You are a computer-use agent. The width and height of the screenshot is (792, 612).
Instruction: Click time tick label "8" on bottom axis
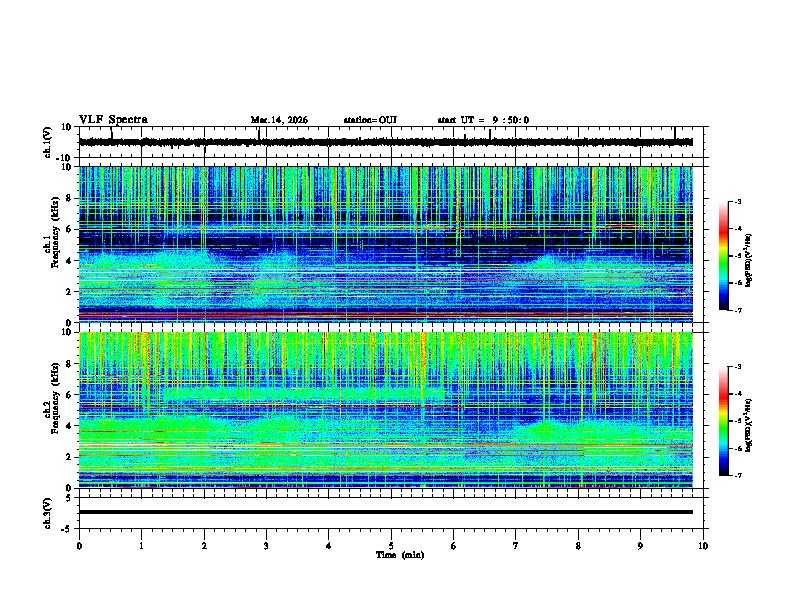pos(578,546)
